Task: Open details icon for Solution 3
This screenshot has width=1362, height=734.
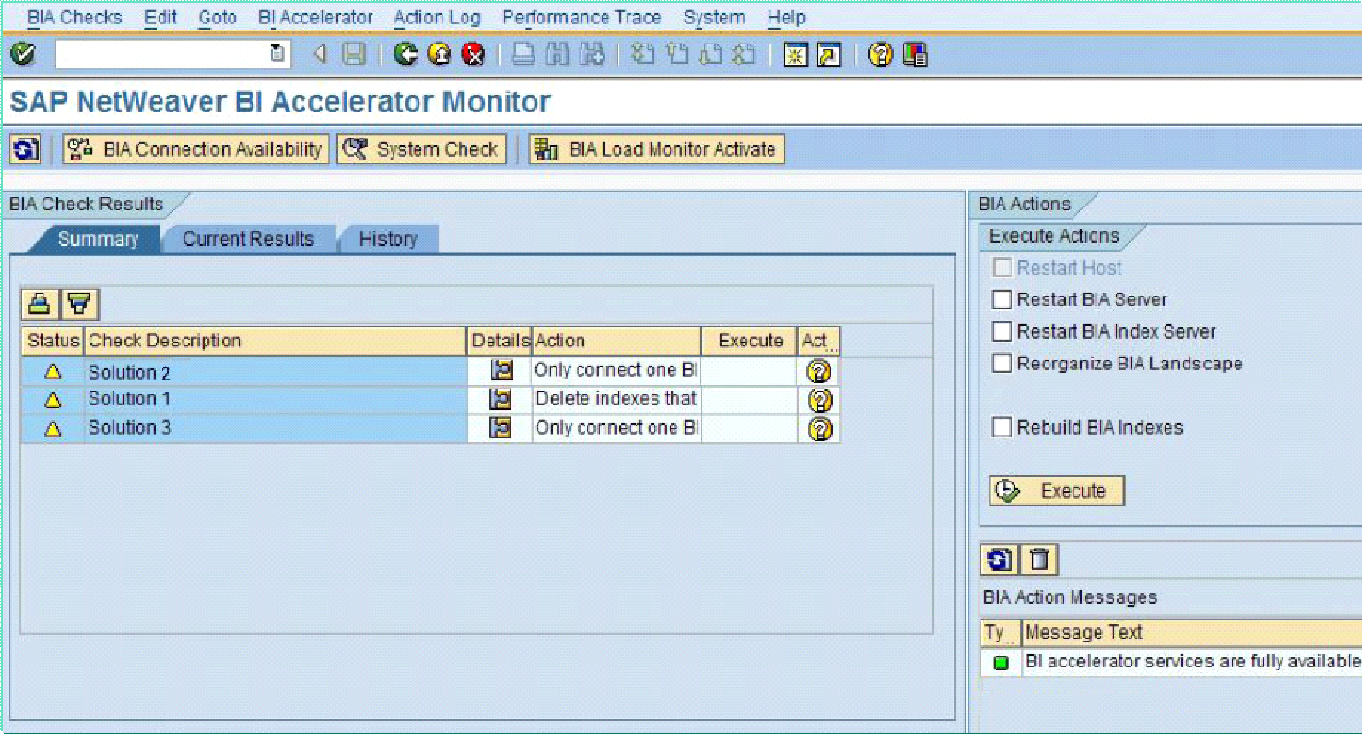Action: click(x=501, y=428)
